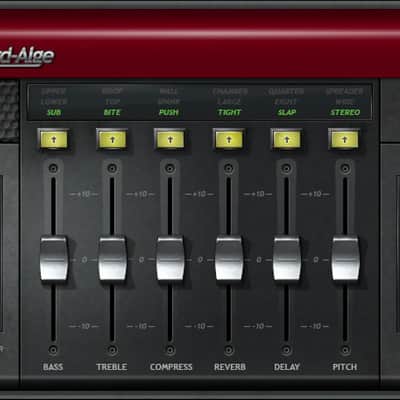Select the Compress fader handle
Viewport: 400px width, 400px height.
point(170,259)
